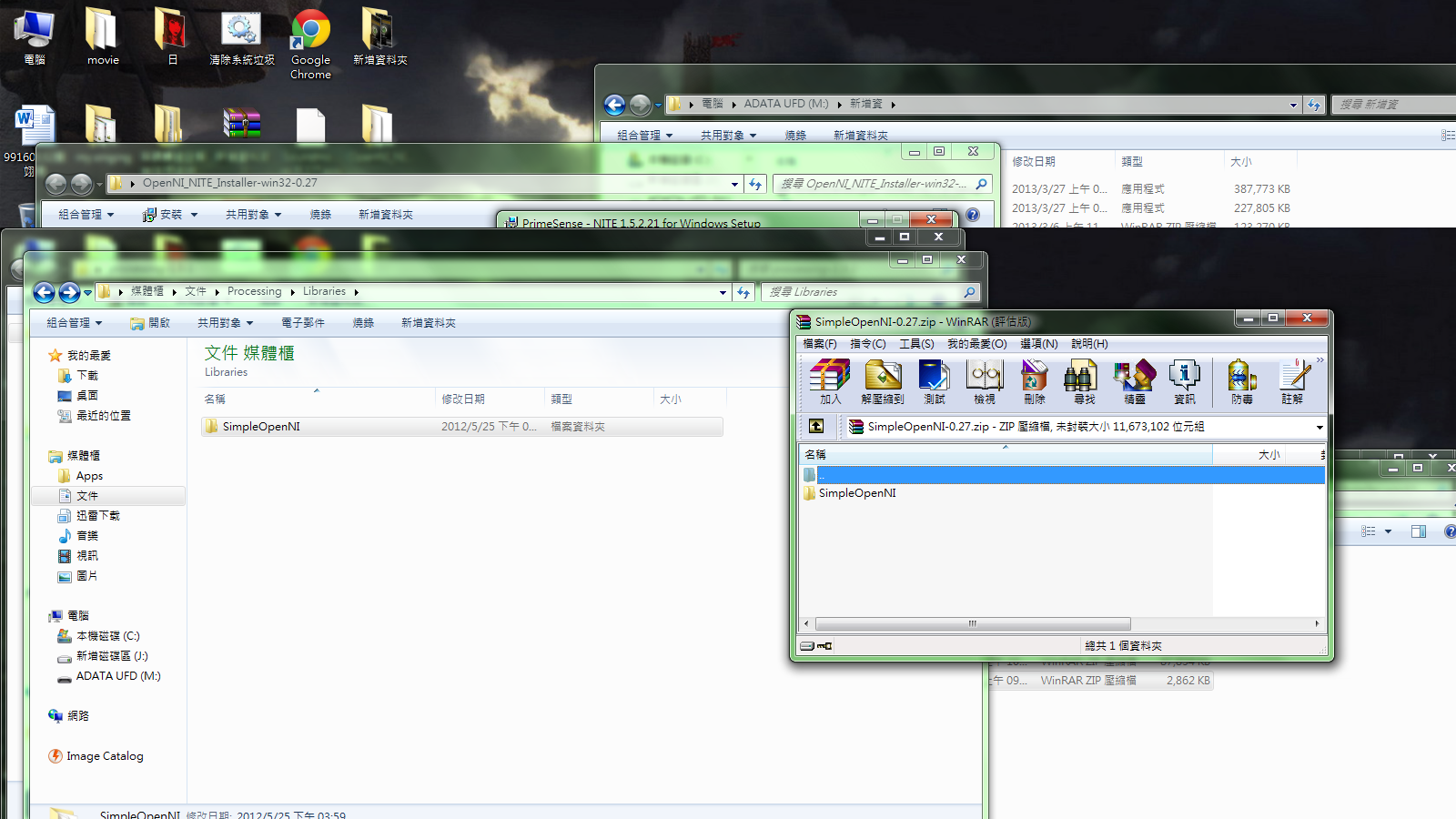
Task: Open the movie folder on desktop
Action: click(103, 36)
